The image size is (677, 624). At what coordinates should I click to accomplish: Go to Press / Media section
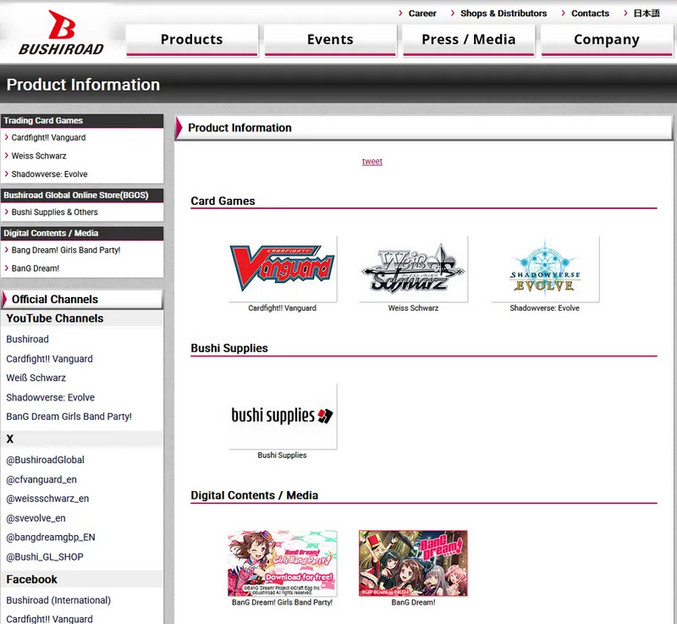tap(468, 40)
